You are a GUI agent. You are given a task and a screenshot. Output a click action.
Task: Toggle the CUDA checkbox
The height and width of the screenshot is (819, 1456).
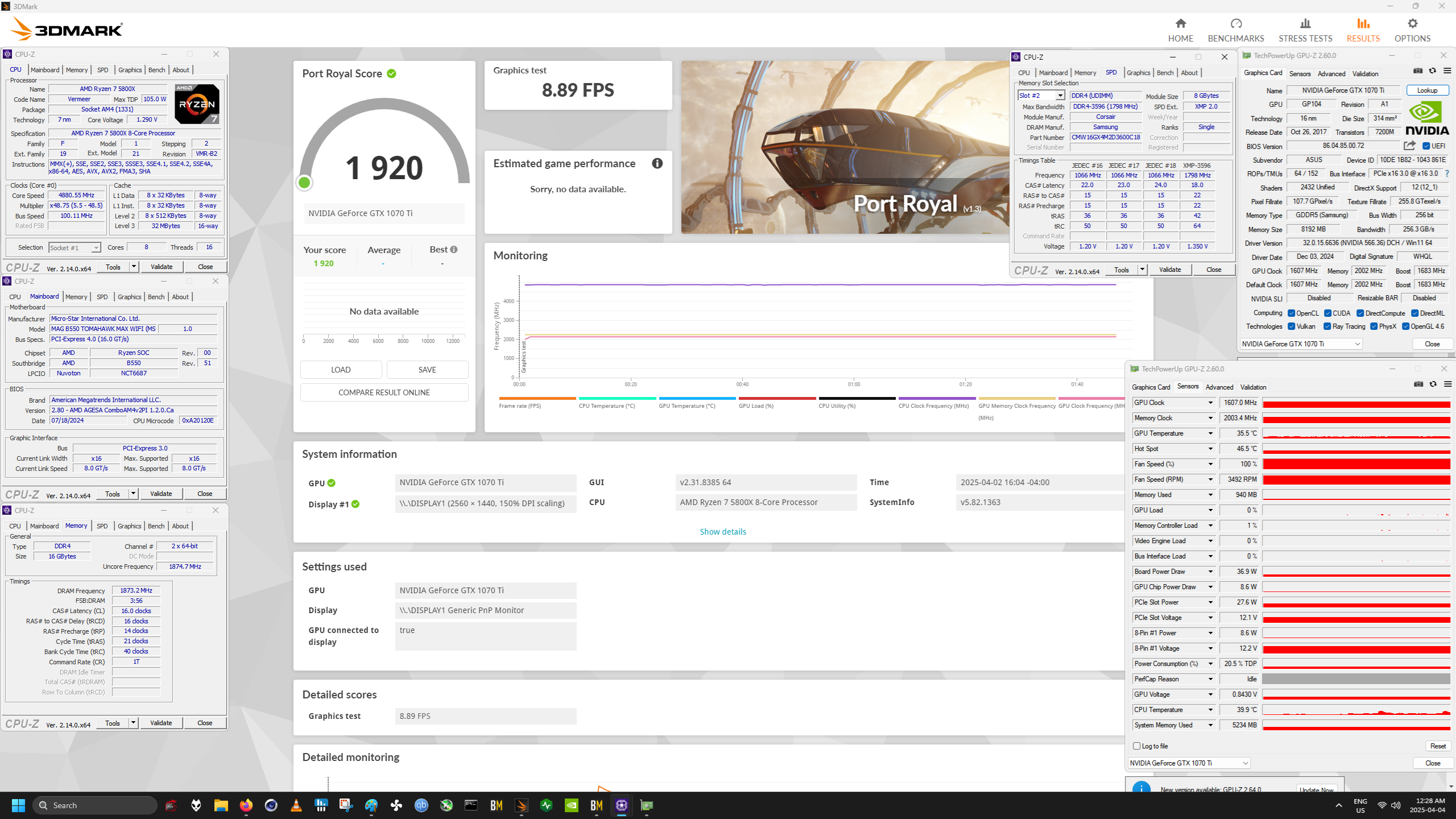tap(1328, 313)
